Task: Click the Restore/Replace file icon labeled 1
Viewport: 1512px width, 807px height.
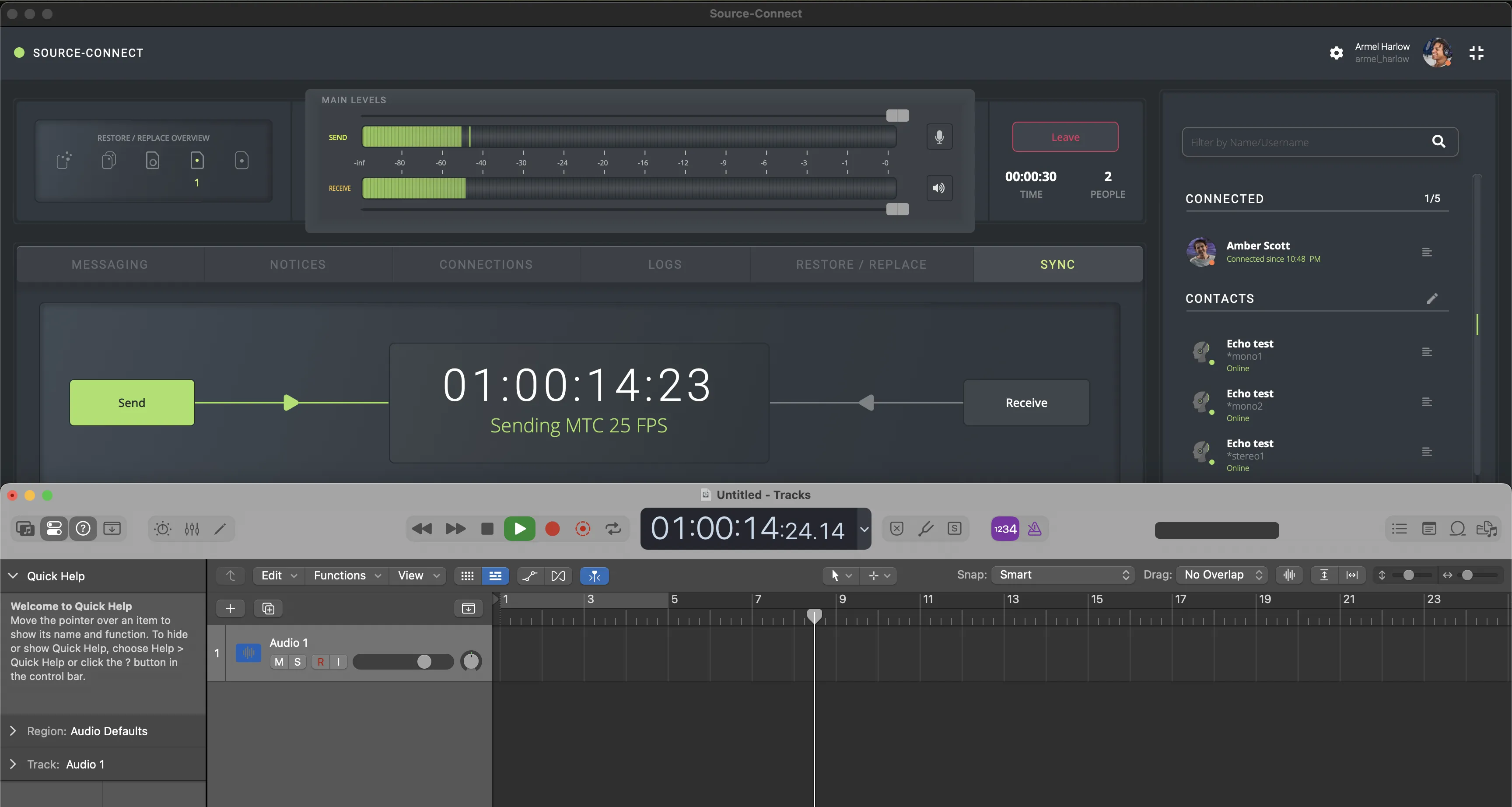Action: click(x=197, y=160)
